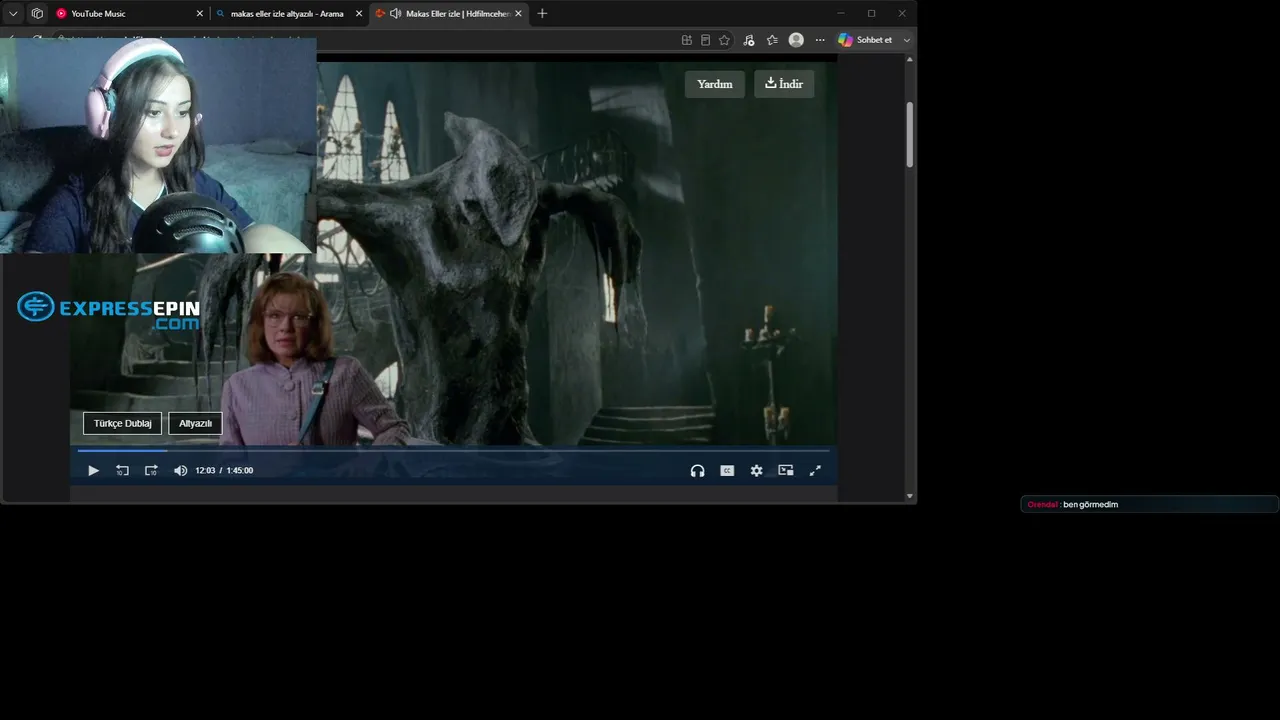1280x720 pixels.
Task: Enter fullscreen video mode
Action: (x=815, y=471)
